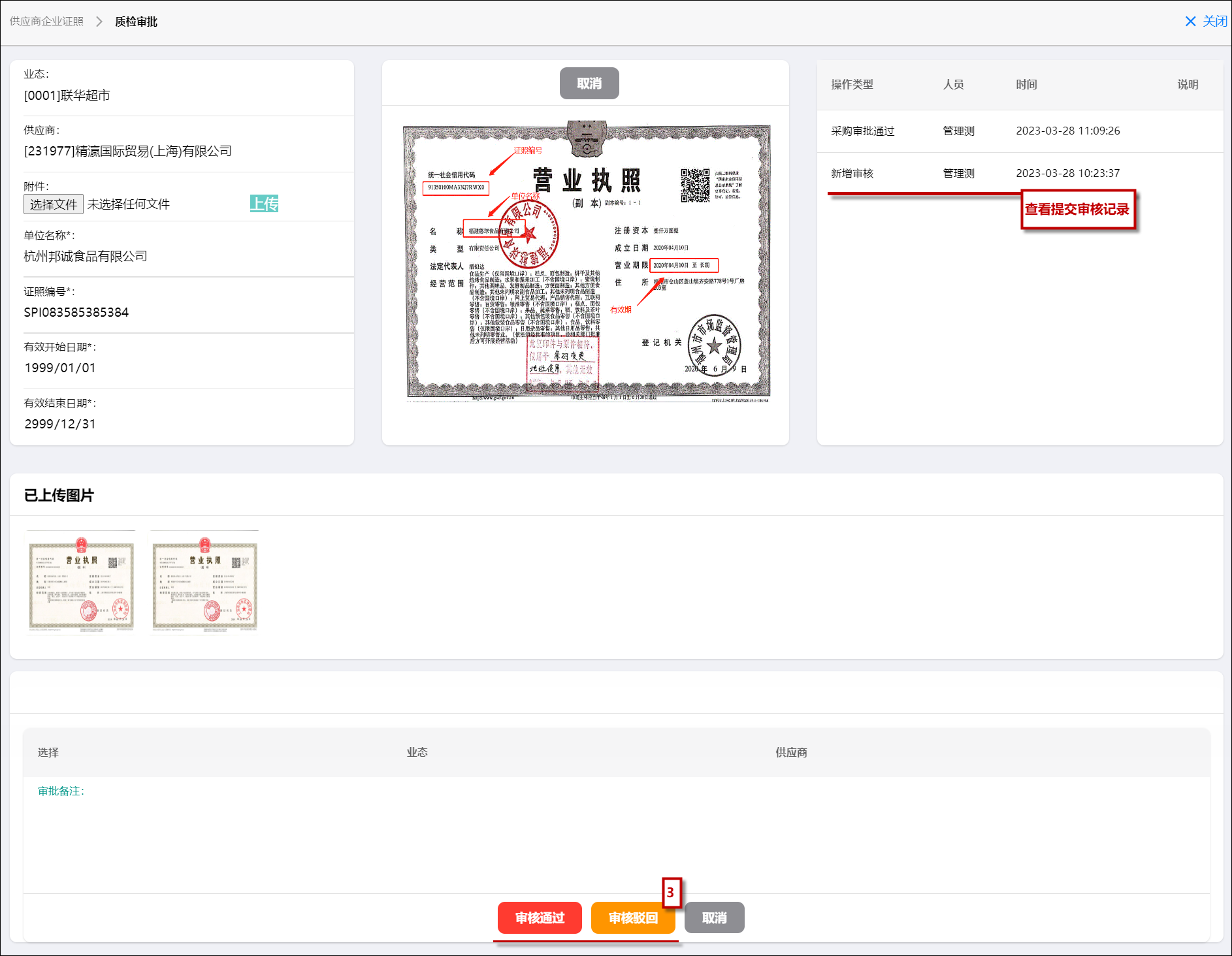Click the 单位名称* field label
The image size is (1232, 956).
(x=49, y=235)
